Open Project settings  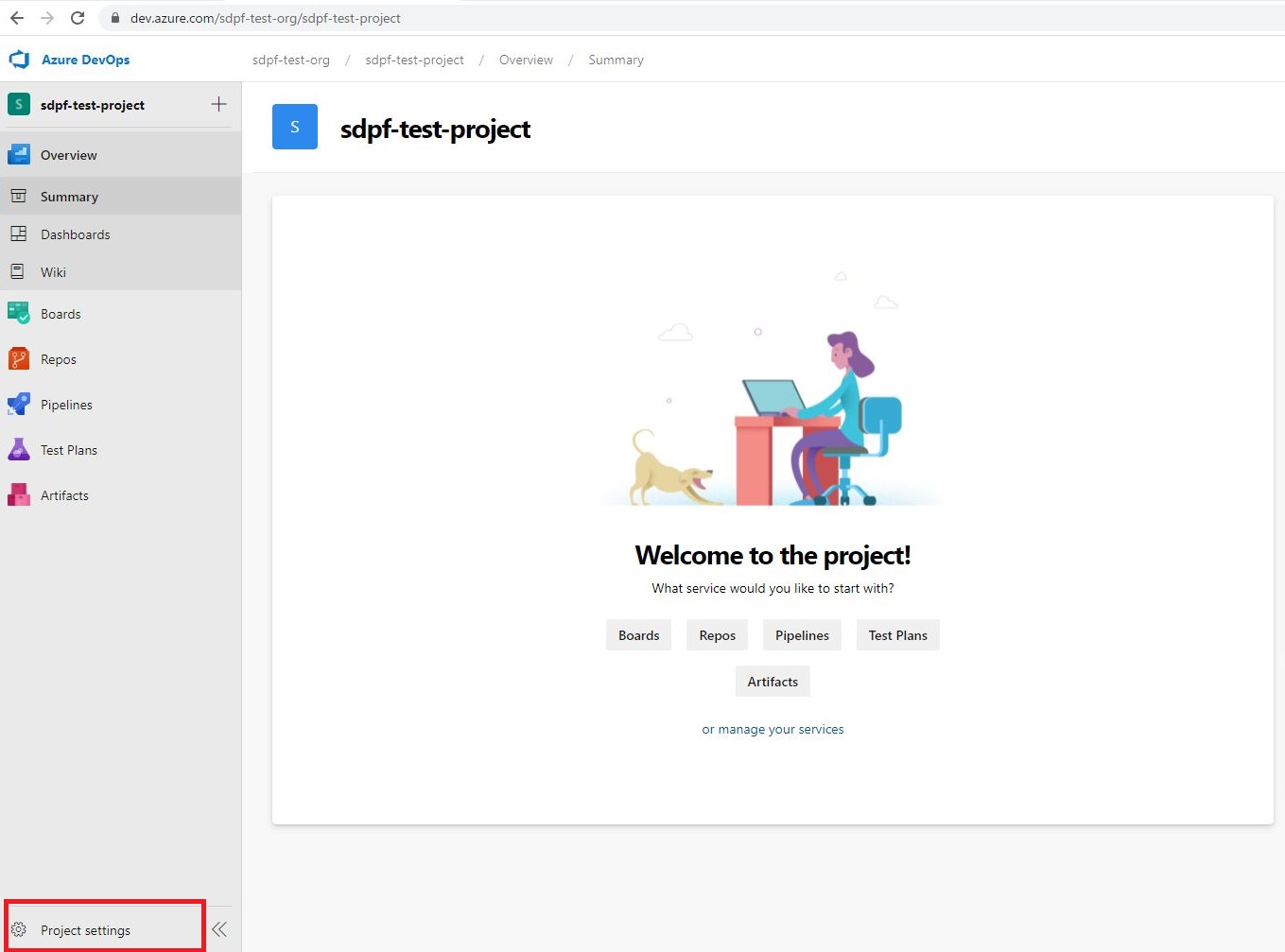coord(105,930)
